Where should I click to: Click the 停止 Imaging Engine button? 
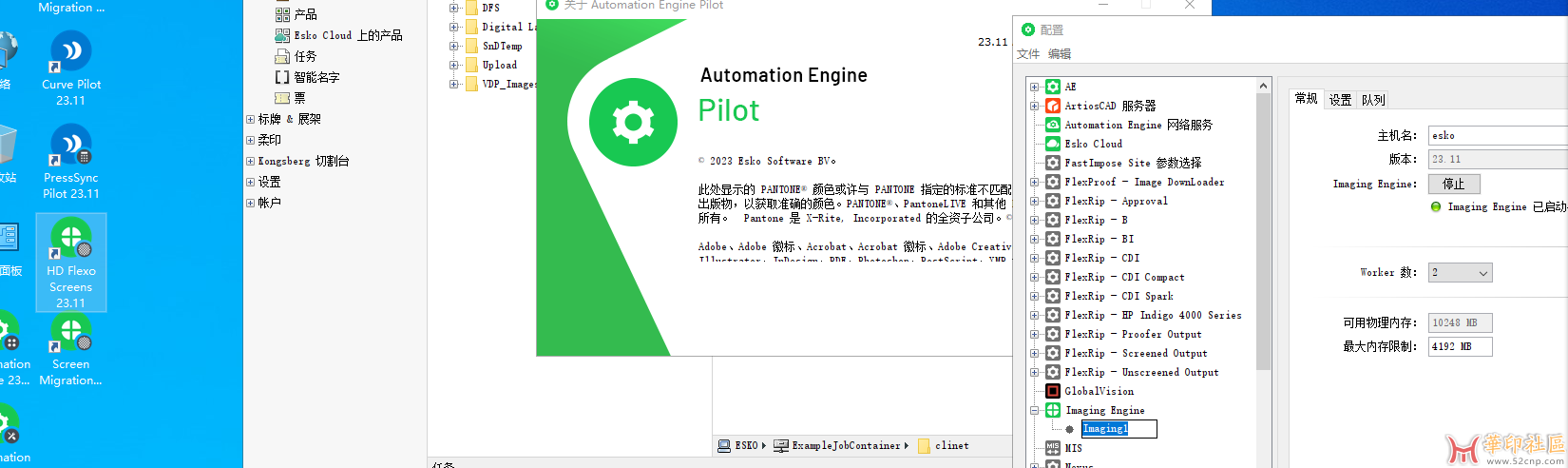(x=1454, y=184)
